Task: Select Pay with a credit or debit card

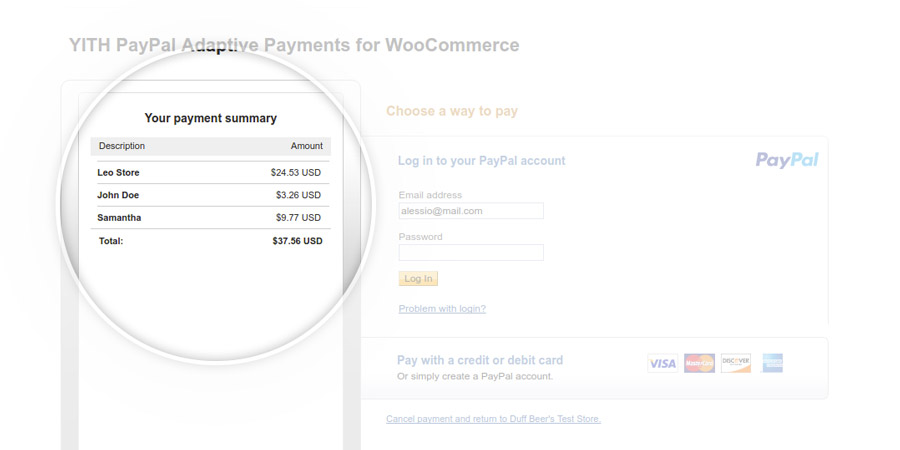Action: coord(480,360)
